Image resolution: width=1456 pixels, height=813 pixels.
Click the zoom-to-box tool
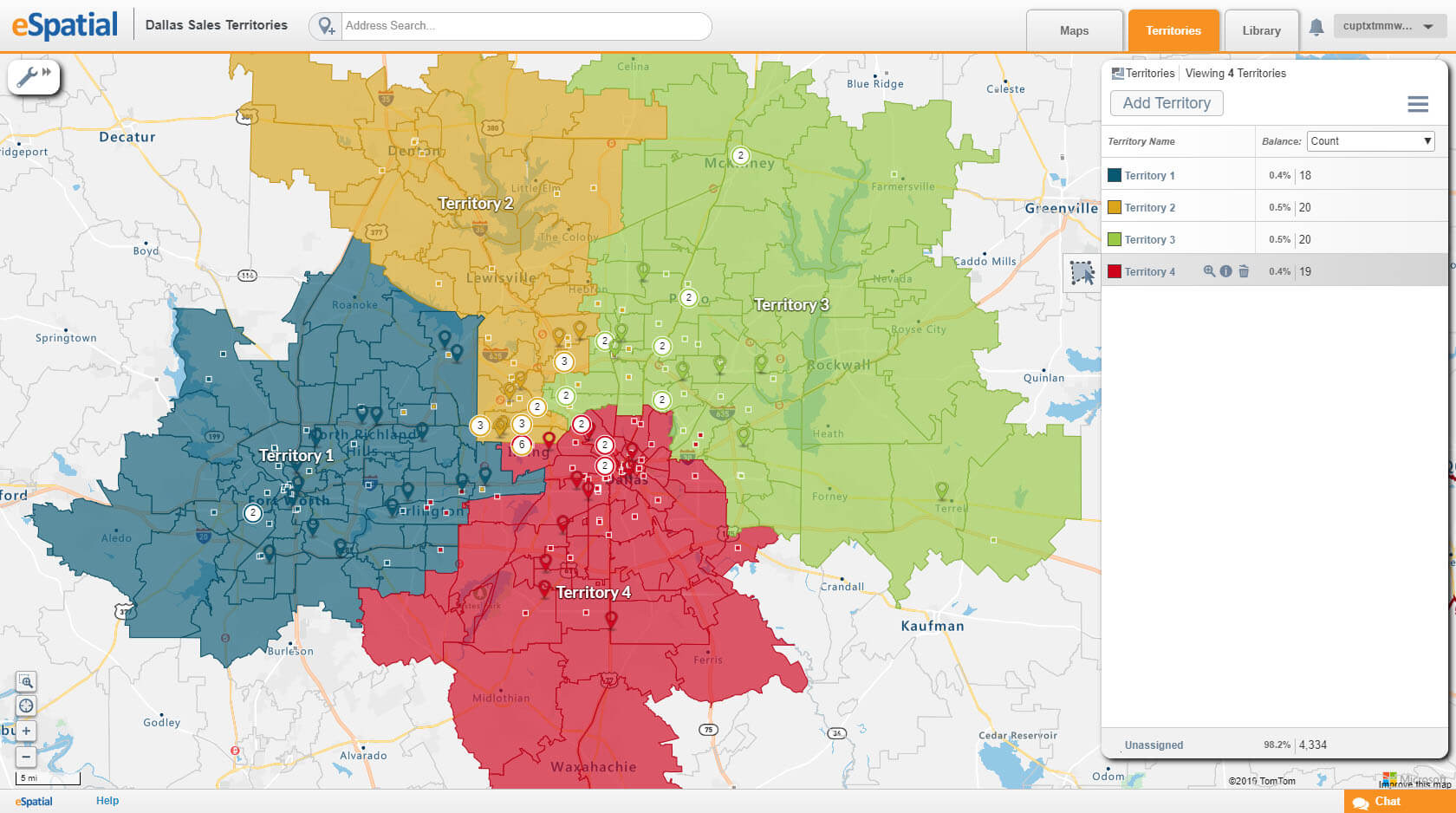click(x=26, y=681)
